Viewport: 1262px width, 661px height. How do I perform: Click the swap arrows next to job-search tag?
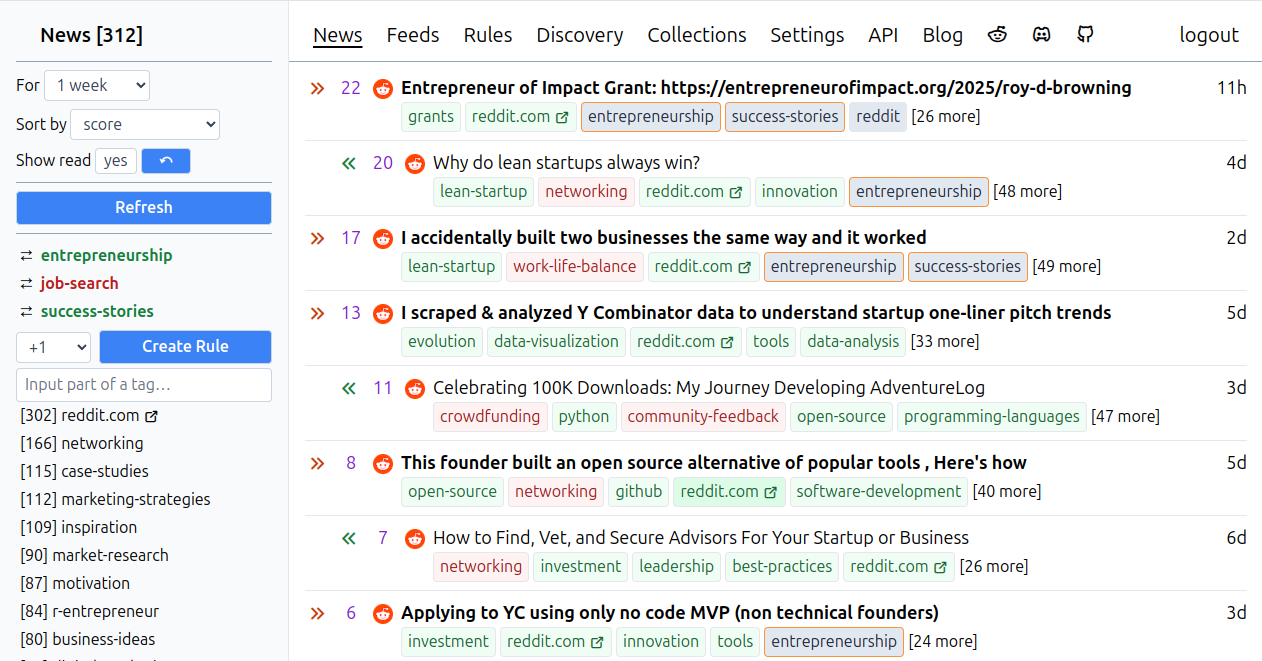pos(26,284)
